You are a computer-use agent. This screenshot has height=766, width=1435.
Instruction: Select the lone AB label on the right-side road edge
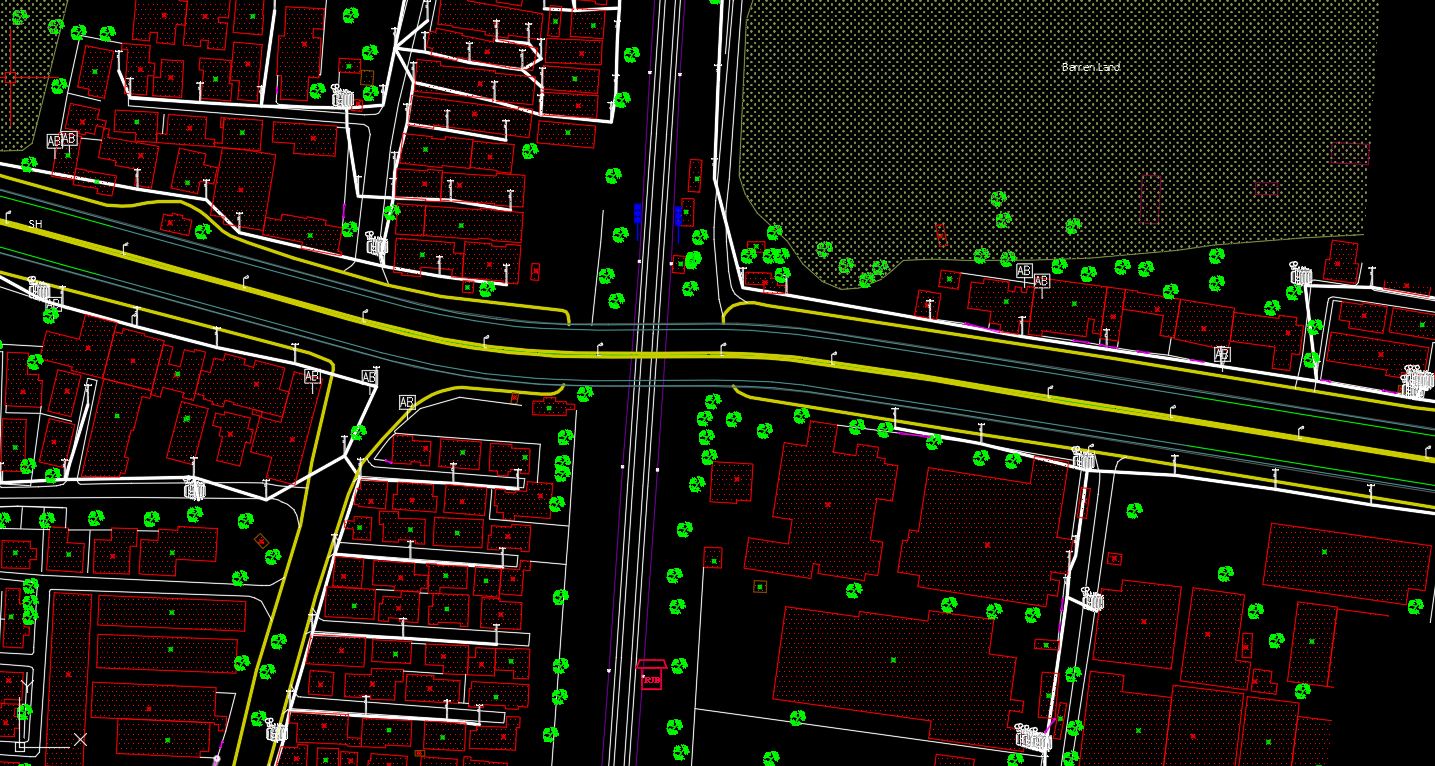click(1221, 354)
